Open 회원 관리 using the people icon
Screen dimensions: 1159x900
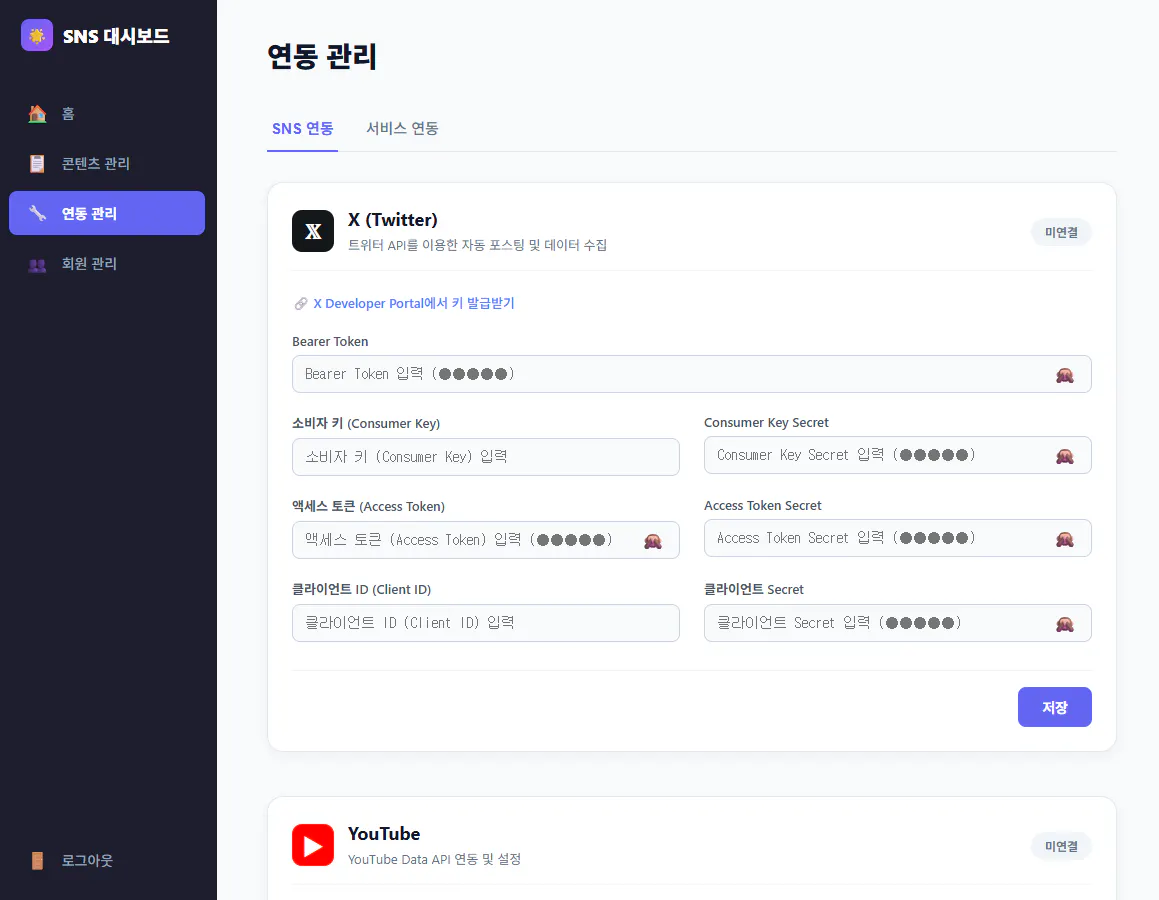tap(38, 263)
